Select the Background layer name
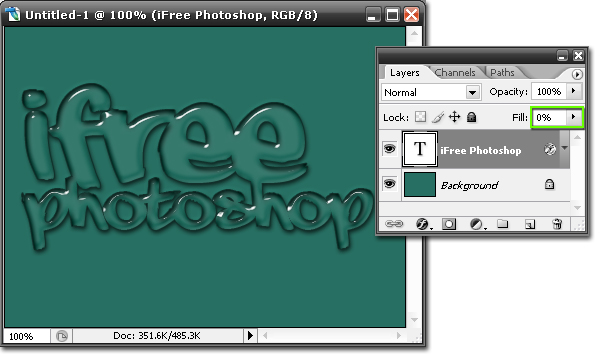The width and height of the screenshot is (600, 362). coord(470,185)
